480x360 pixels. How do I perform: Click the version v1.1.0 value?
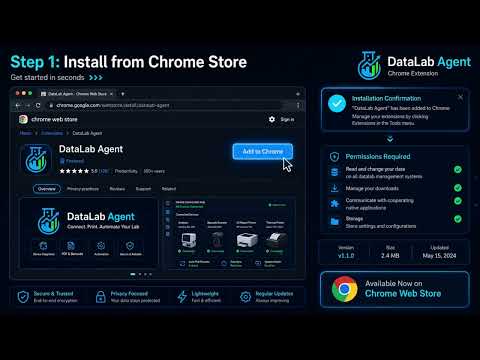(346, 256)
